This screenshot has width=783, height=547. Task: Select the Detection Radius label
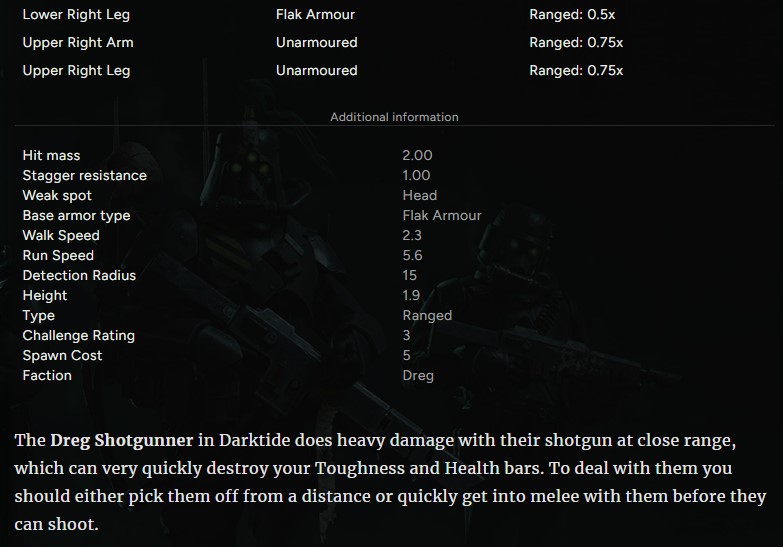click(79, 275)
